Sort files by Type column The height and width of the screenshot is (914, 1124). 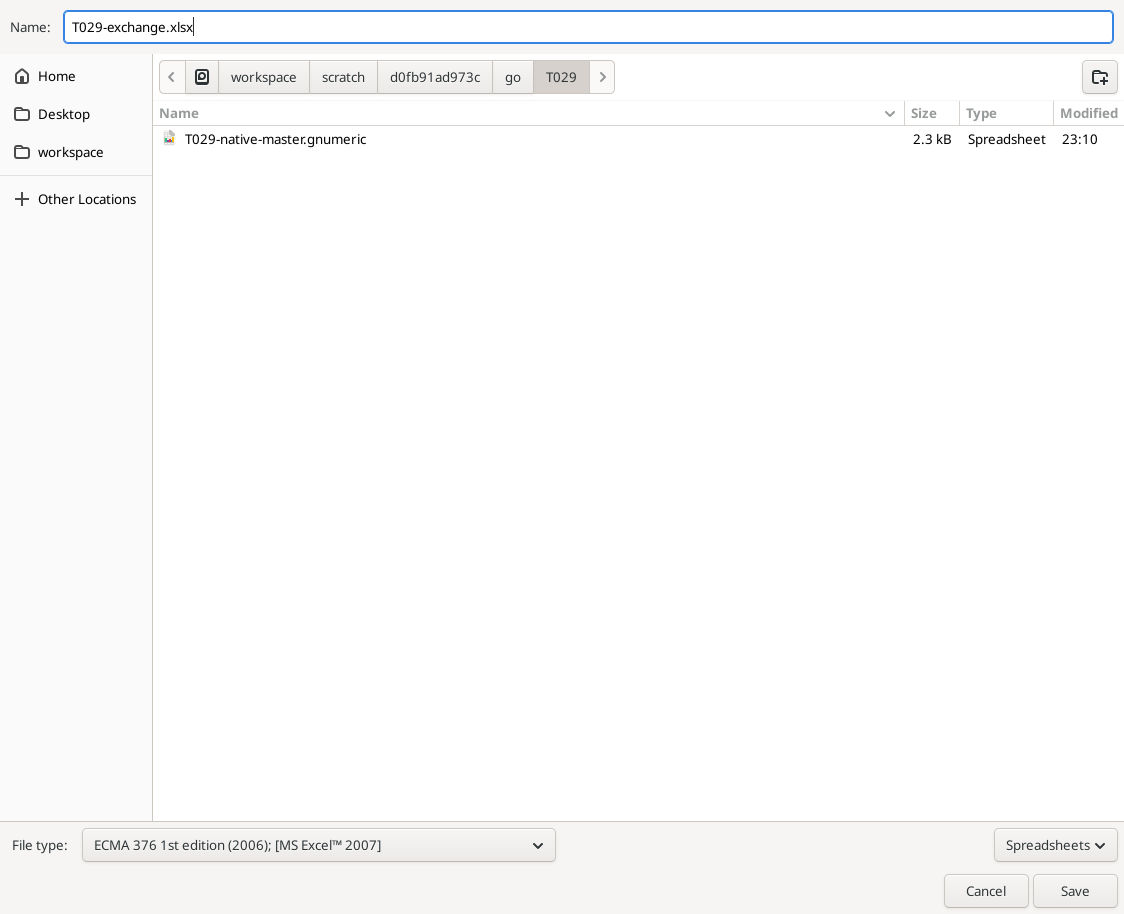pos(1006,113)
